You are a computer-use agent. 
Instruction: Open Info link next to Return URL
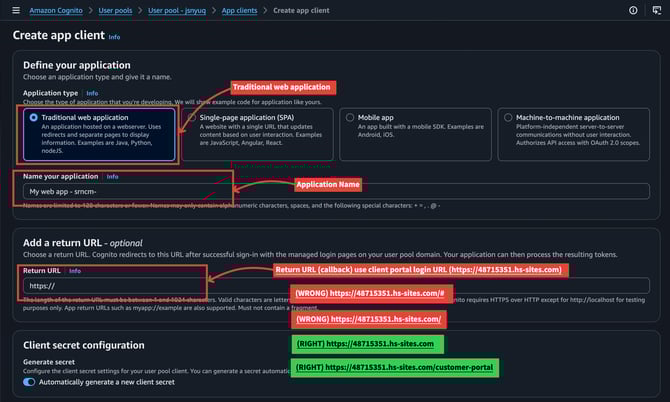pos(75,271)
